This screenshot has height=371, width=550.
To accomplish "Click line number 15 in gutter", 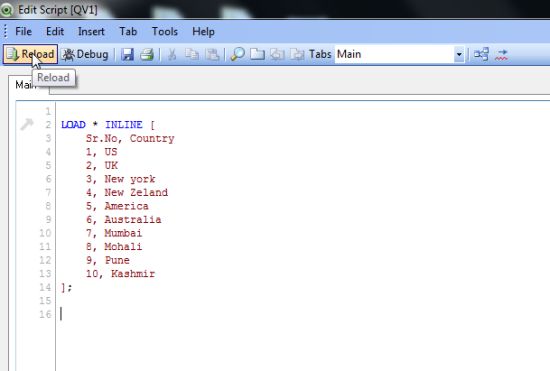I will [x=45, y=301].
